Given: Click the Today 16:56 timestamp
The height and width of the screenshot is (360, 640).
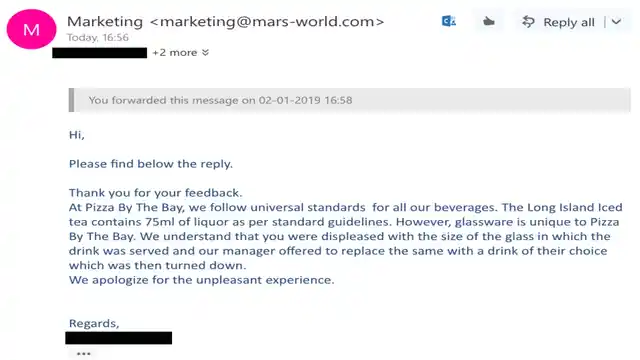Looking at the screenshot, I should pyautogui.click(x=98, y=38).
